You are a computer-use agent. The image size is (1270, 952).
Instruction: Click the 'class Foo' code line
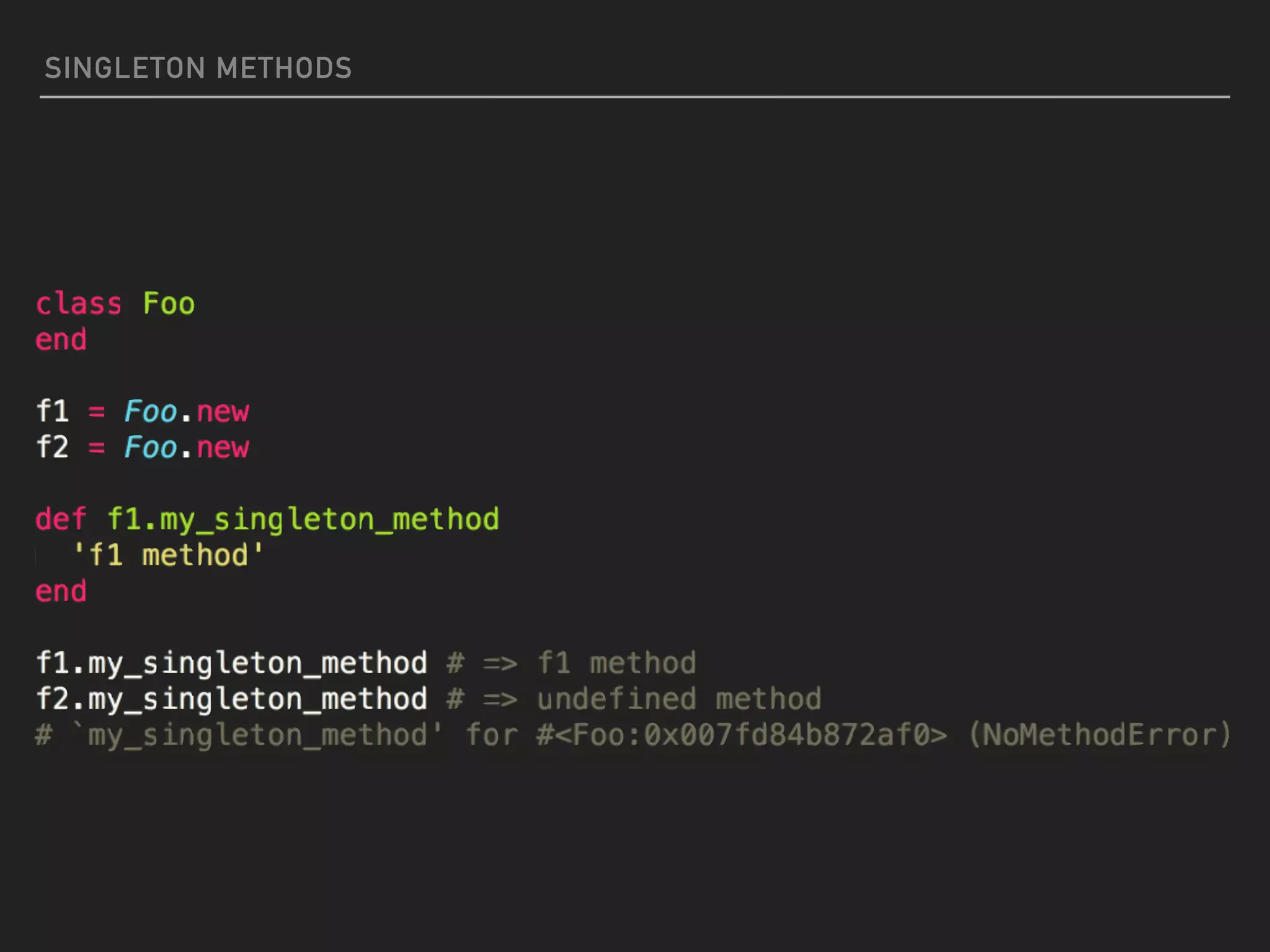(115, 304)
